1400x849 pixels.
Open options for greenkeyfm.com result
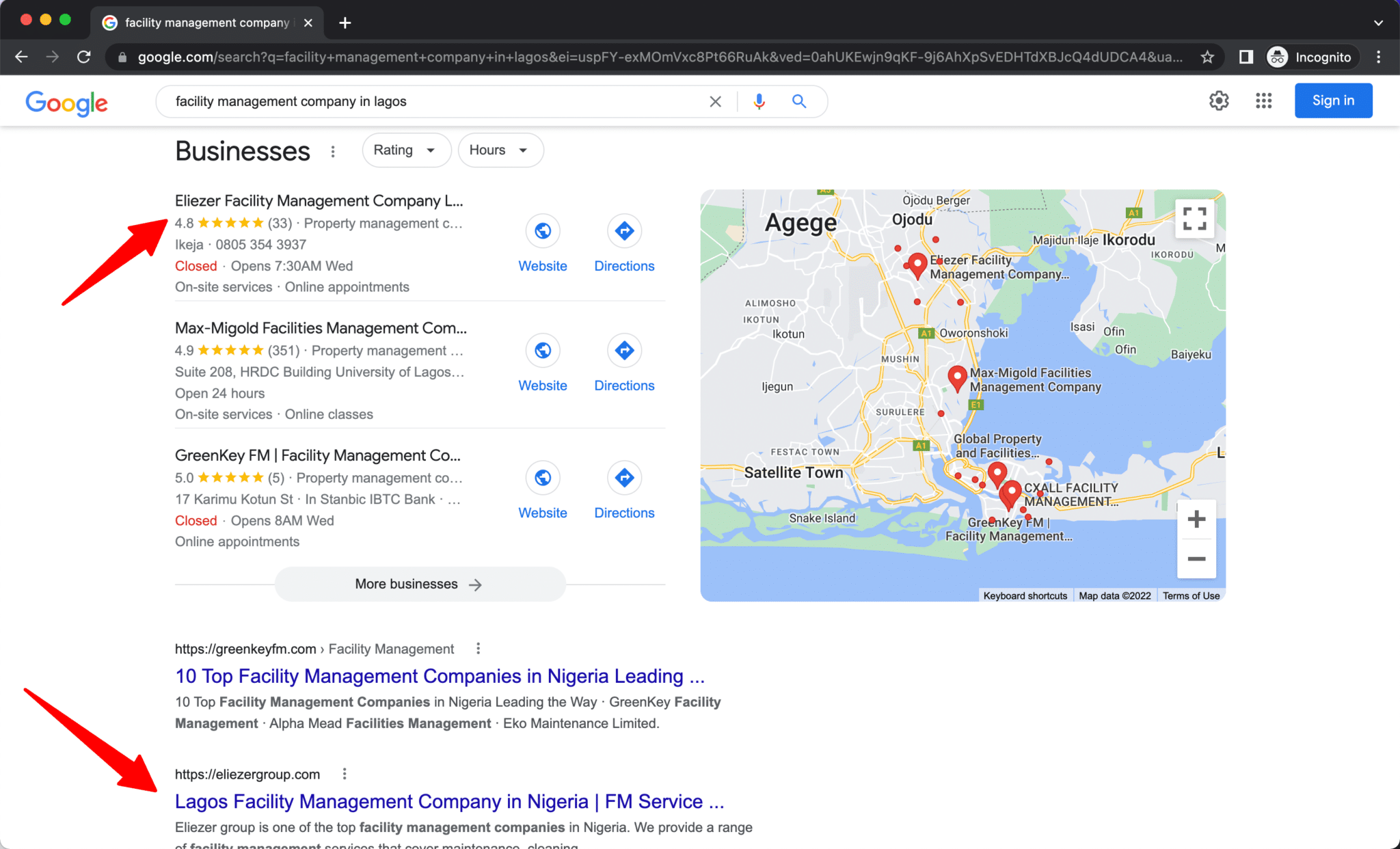coord(478,648)
